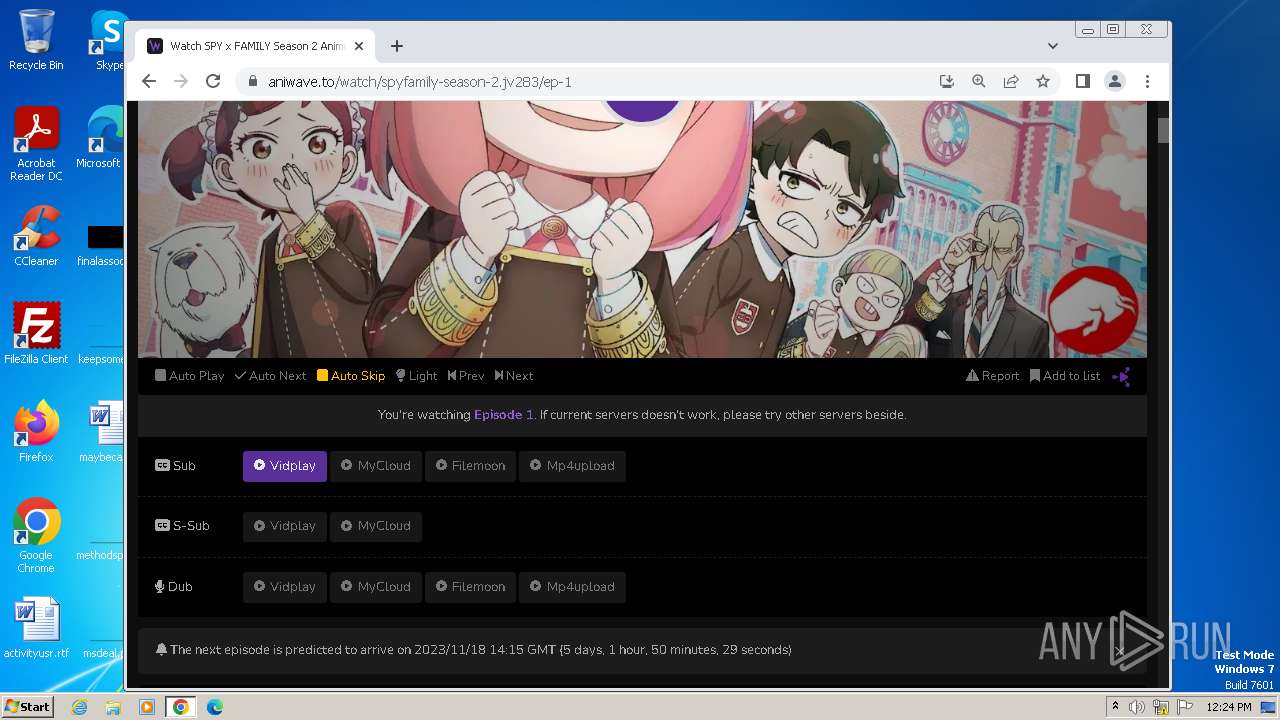1280x720 pixels.
Task: Open Microsoft Edge from taskbar
Action: point(214,707)
